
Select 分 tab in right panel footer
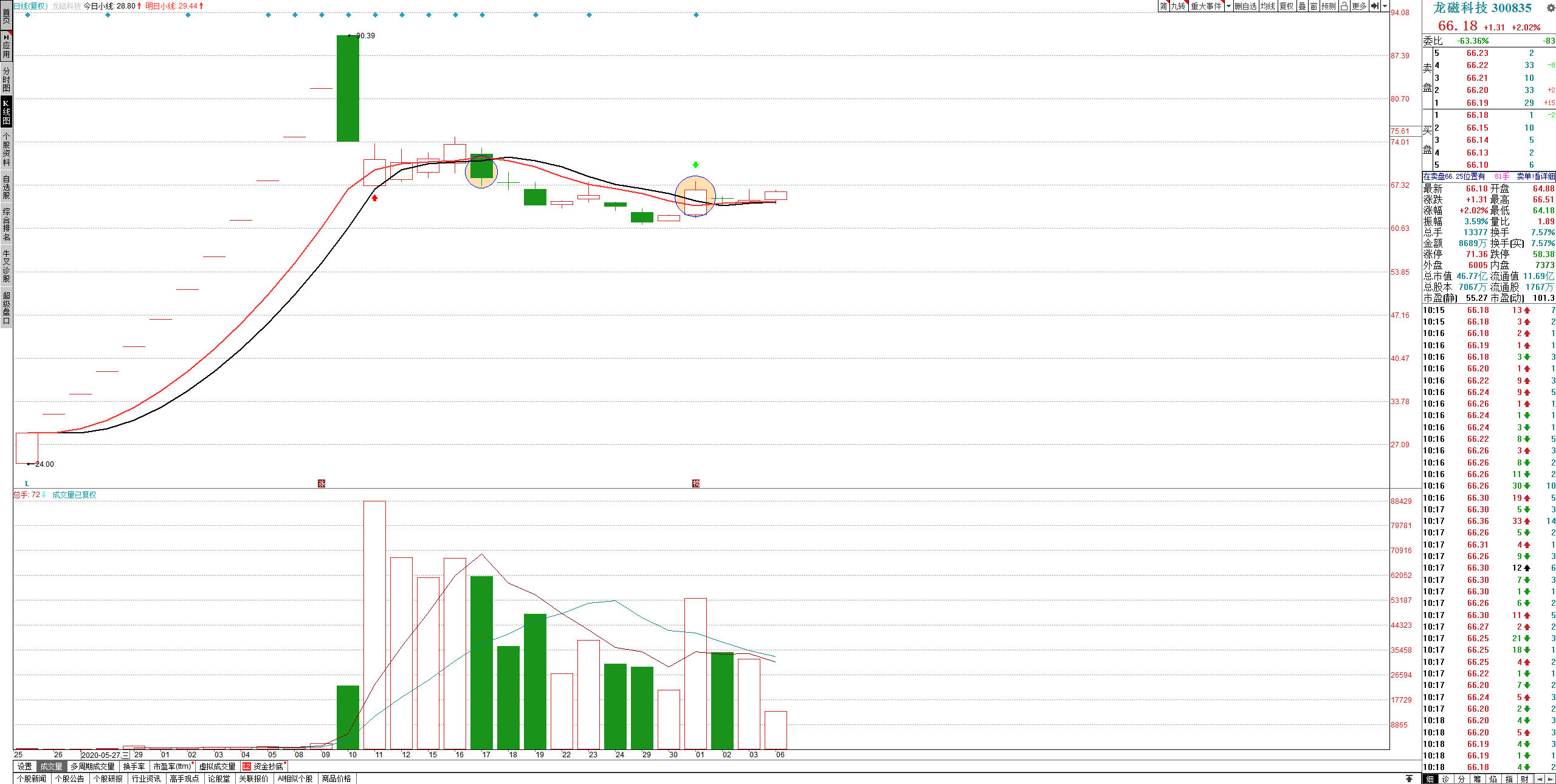click(x=1461, y=779)
